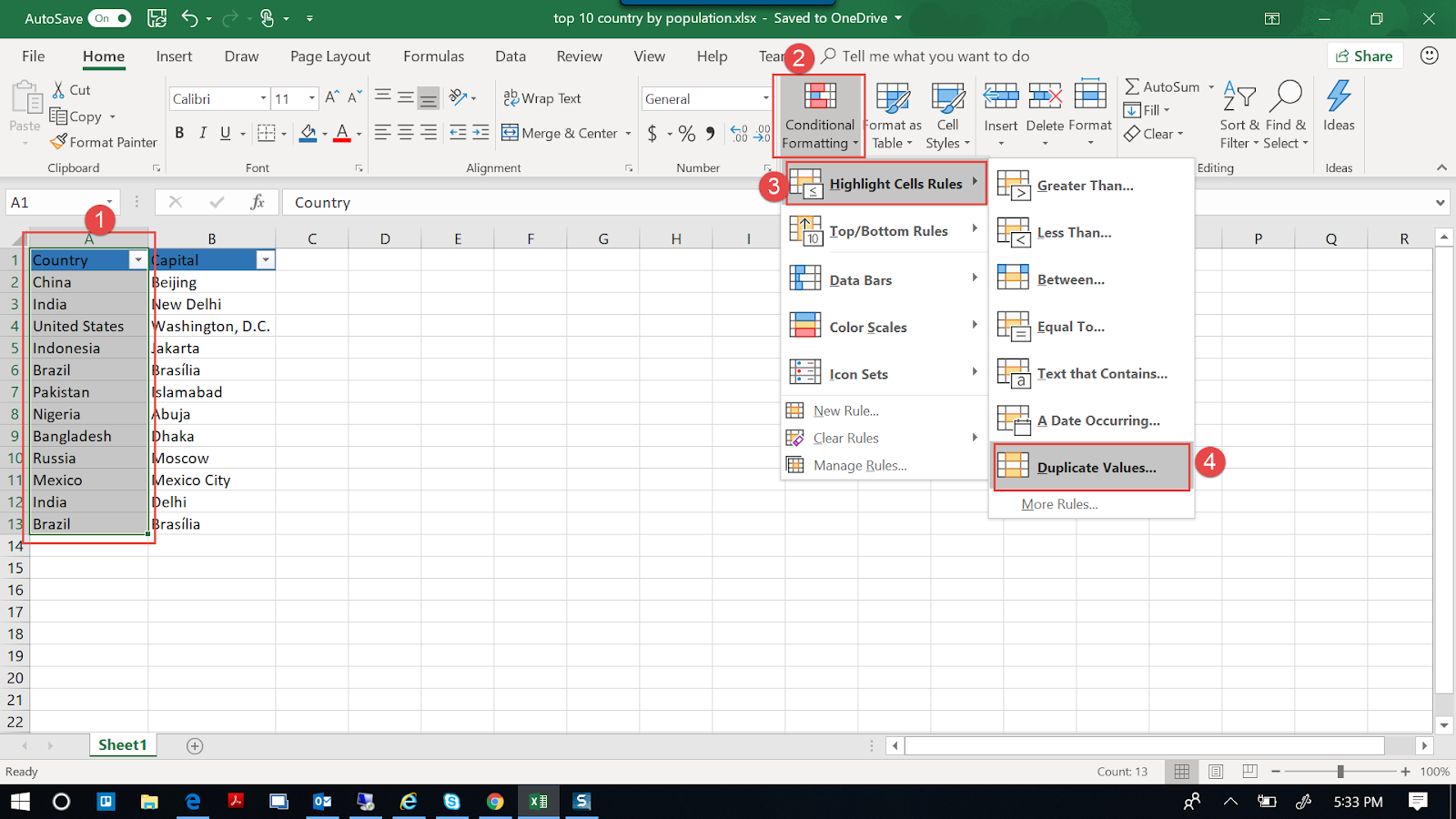
Task: Click the Share button
Action: click(x=1364, y=56)
